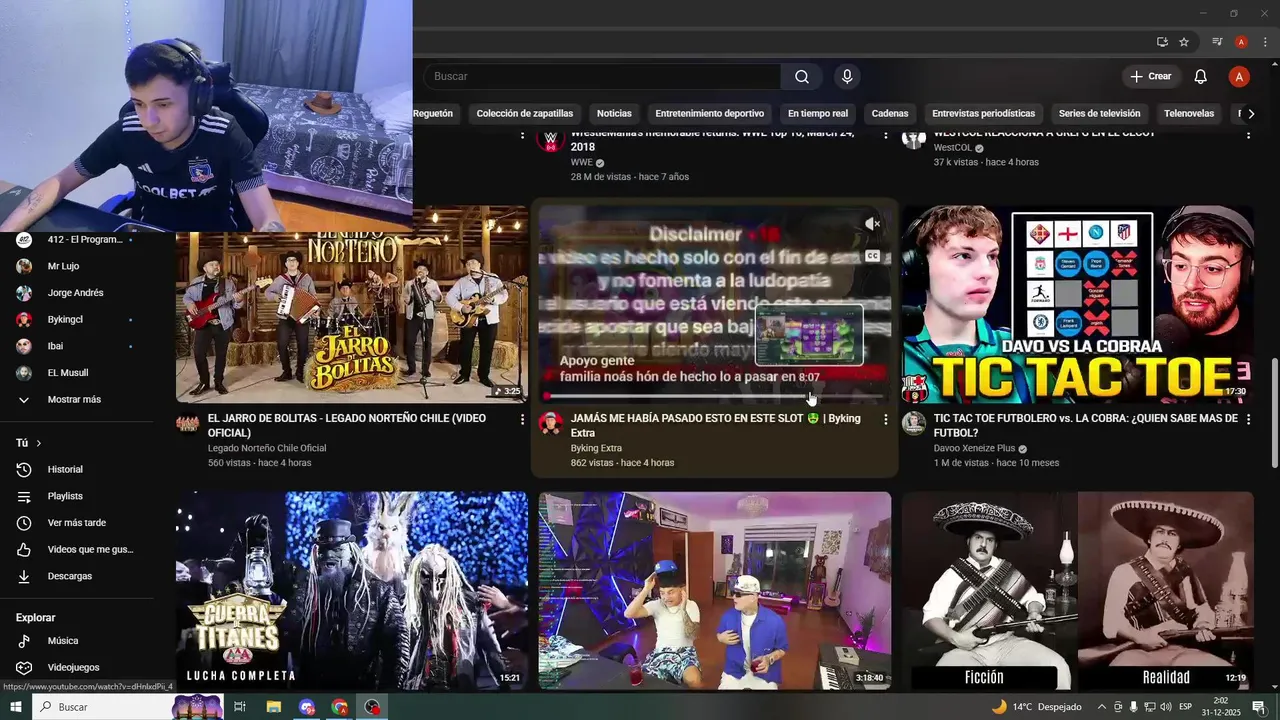This screenshot has width=1280, height=720.
Task: Click the install app icon in address bar
Action: 1162,42
